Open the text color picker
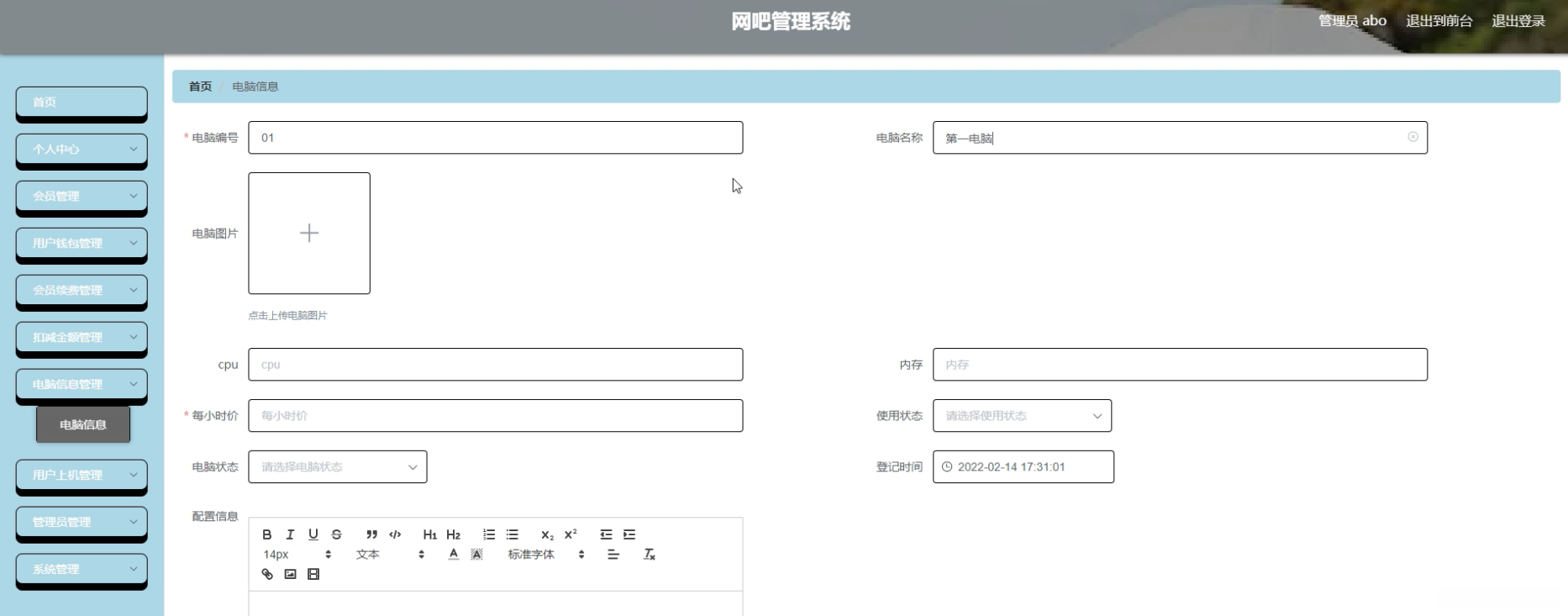Image resolution: width=1568 pixels, height=616 pixels. point(454,555)
